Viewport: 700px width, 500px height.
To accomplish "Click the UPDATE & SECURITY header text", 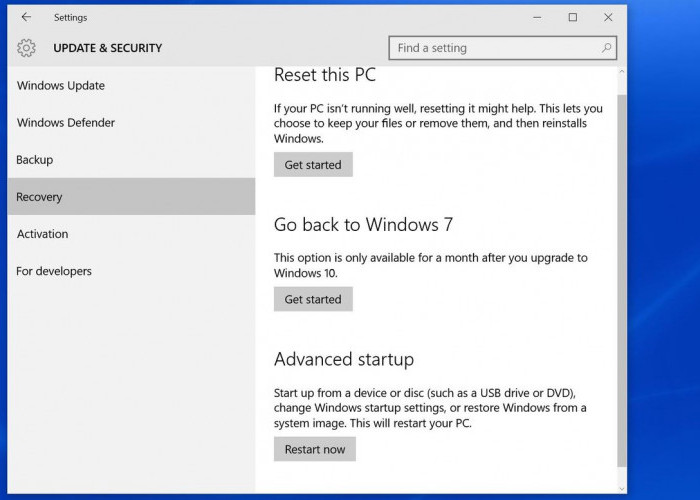I will 107,48.
